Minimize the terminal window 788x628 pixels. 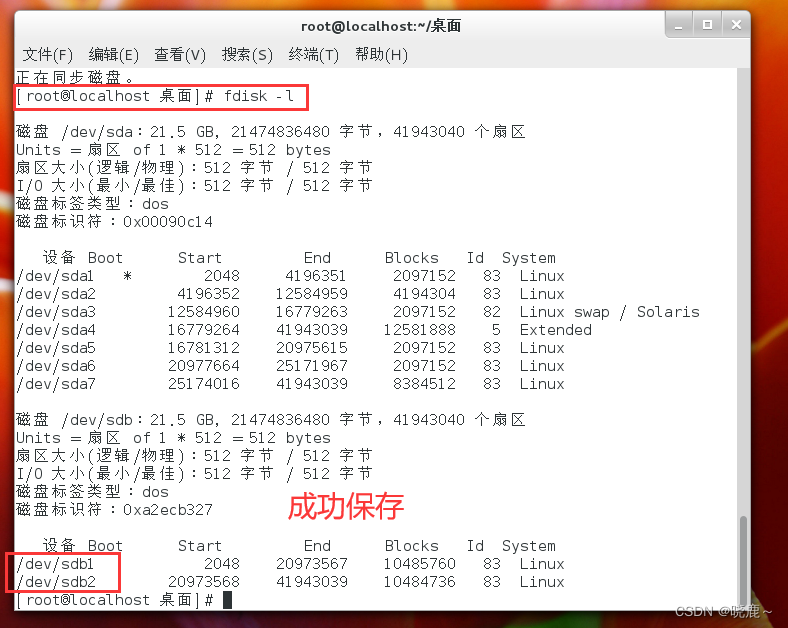tap(679, 25)
